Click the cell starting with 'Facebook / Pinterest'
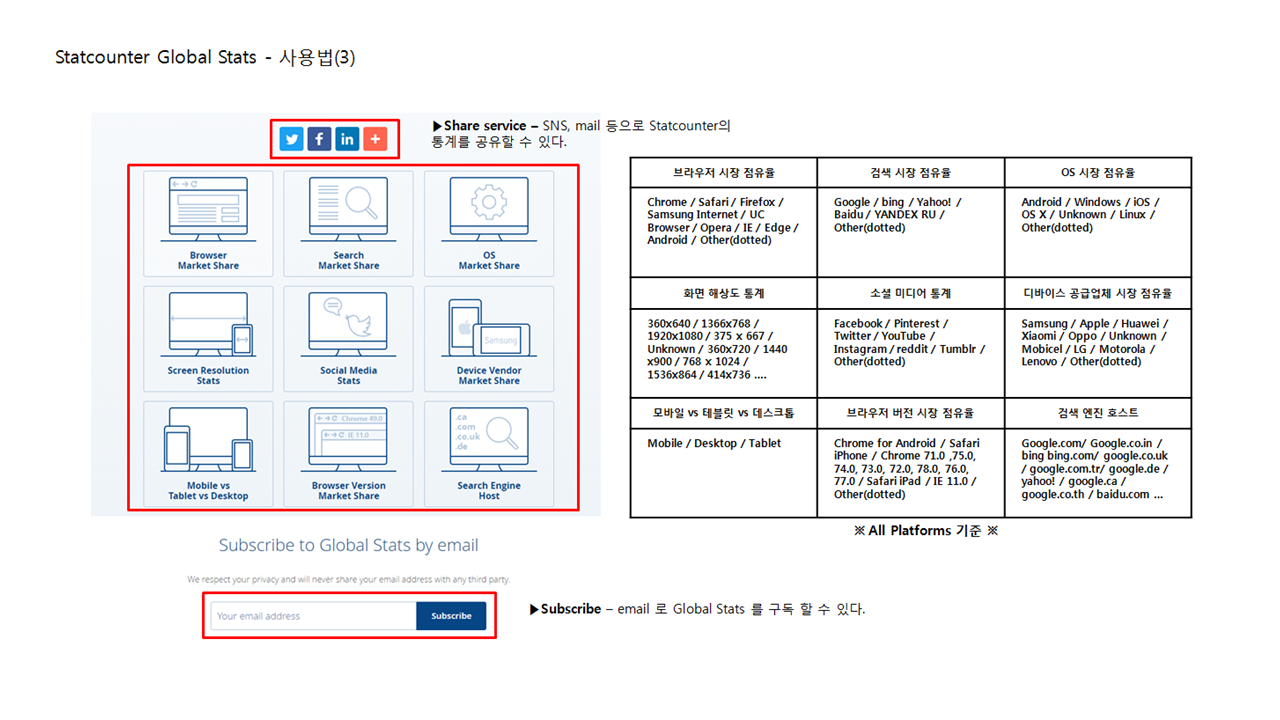Viewport: 1280px width, 720px height. pos(910,353)
